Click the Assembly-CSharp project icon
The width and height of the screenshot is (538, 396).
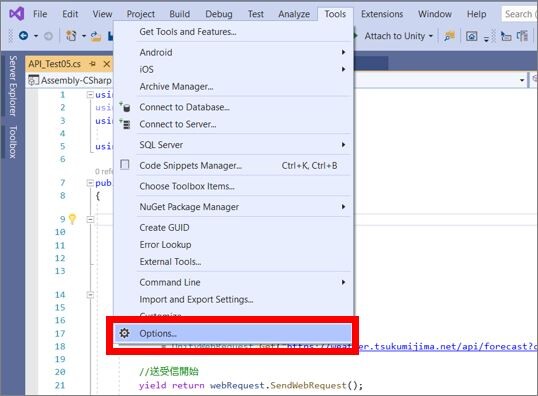pyautogui.click(x=33, y=80)
